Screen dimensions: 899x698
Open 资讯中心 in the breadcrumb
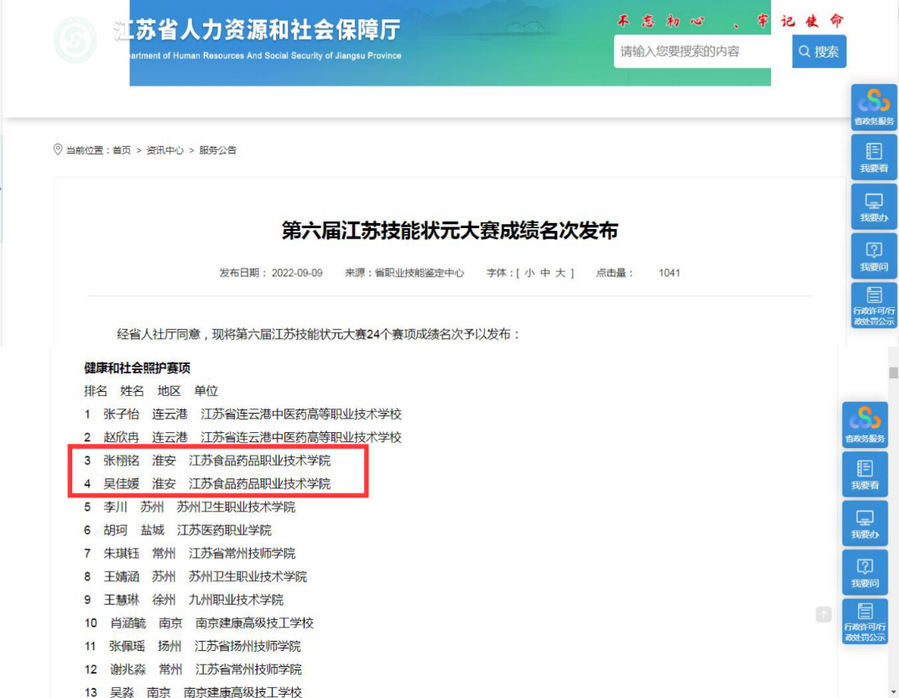click(x=165, y=150)
